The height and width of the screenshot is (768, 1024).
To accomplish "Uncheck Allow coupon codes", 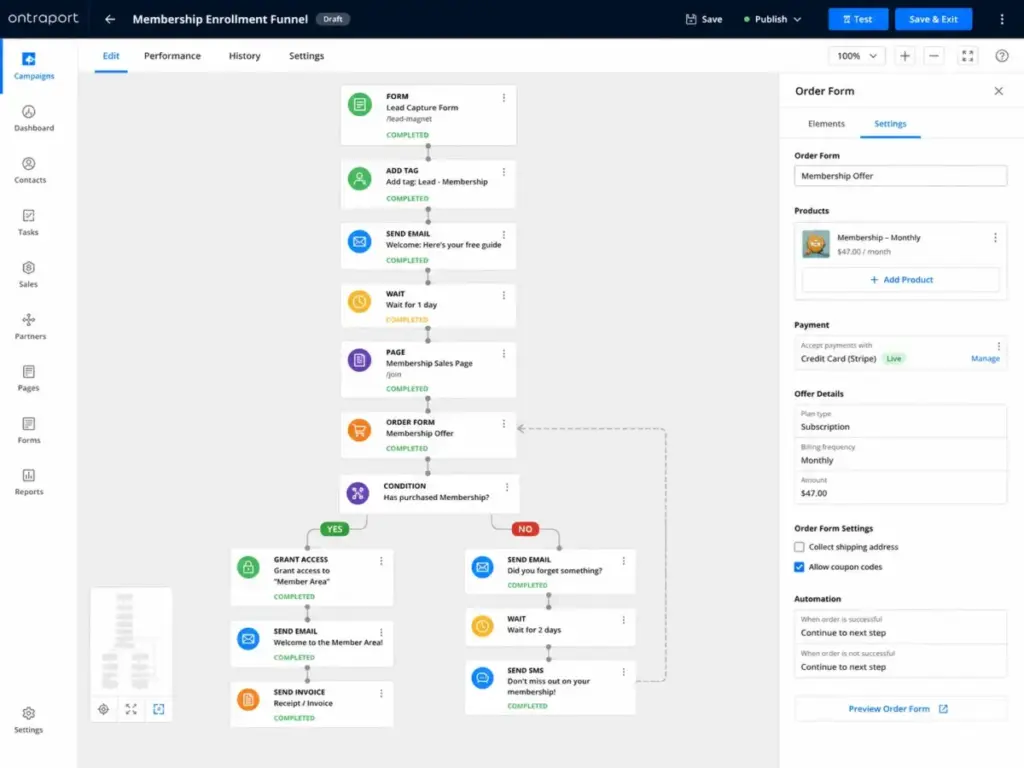I will tap(799, 567).
